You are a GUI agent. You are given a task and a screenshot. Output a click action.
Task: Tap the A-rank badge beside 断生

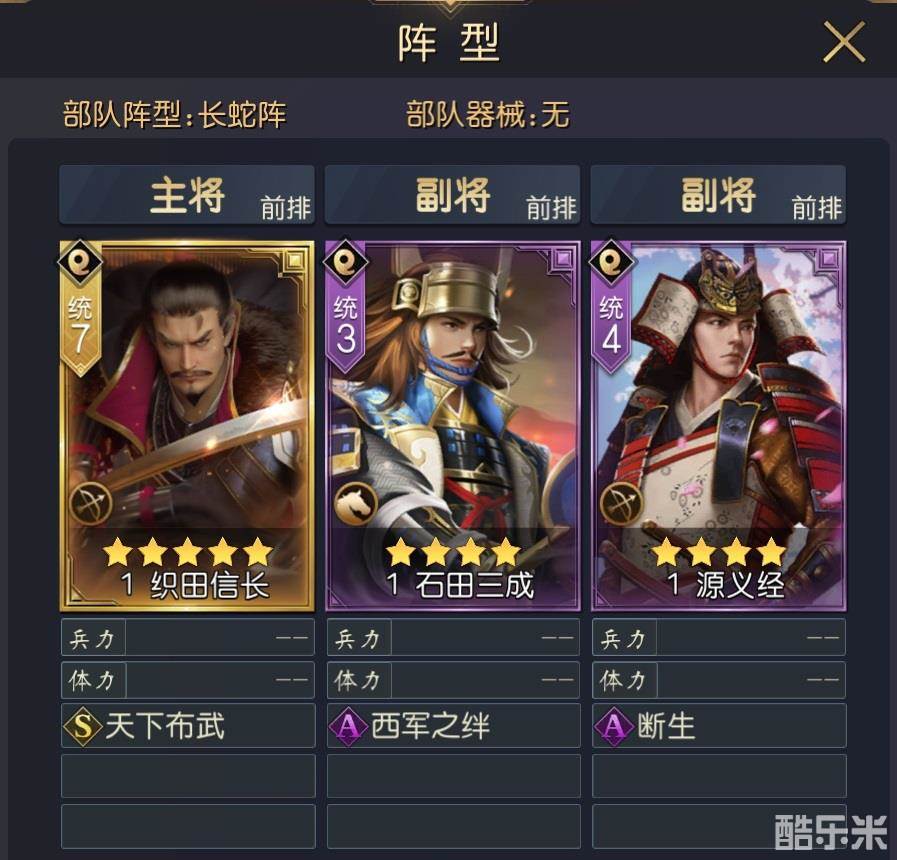(613, 726)
